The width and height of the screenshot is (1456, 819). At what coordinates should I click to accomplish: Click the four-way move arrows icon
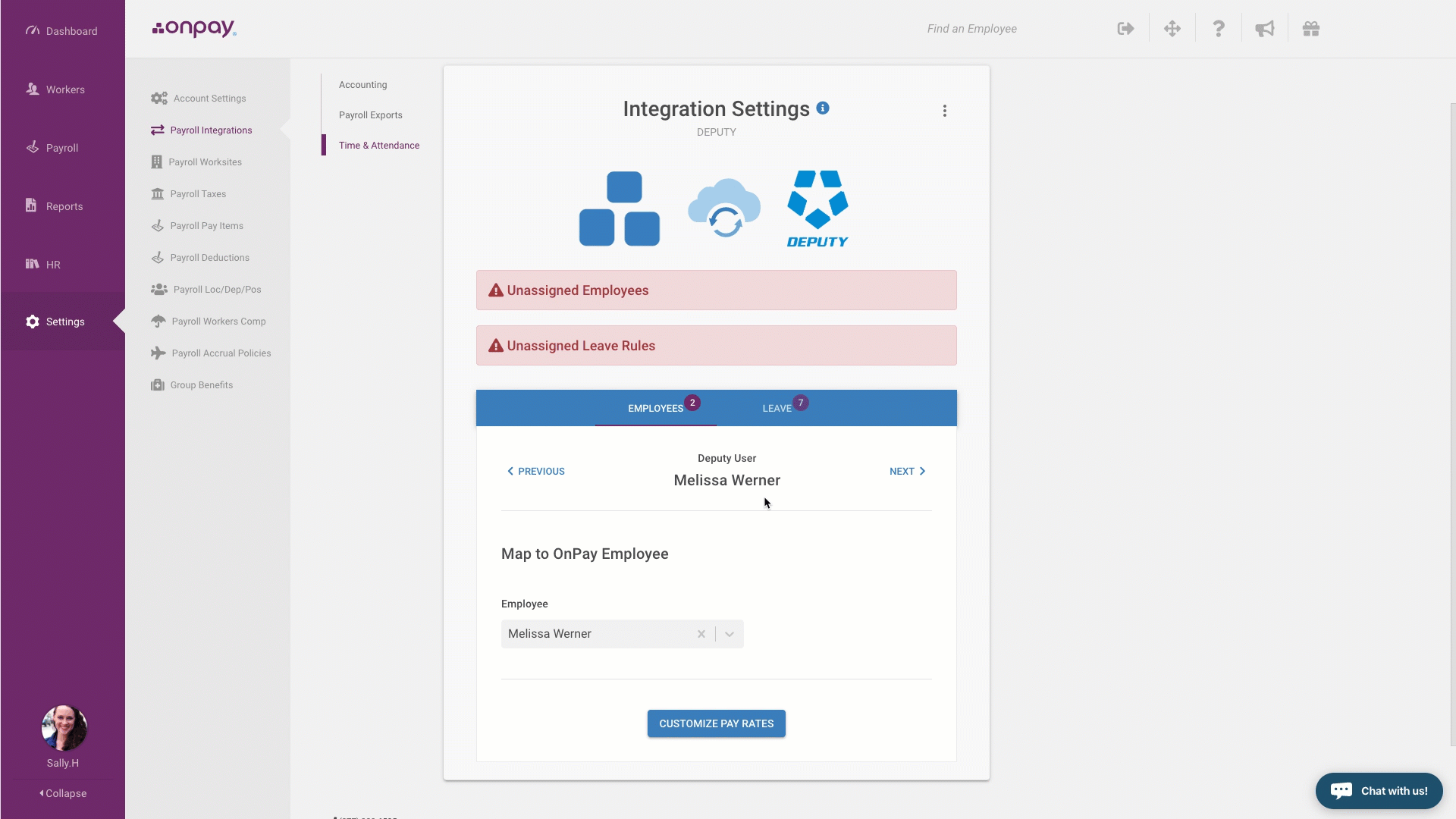click(1172, 29)
